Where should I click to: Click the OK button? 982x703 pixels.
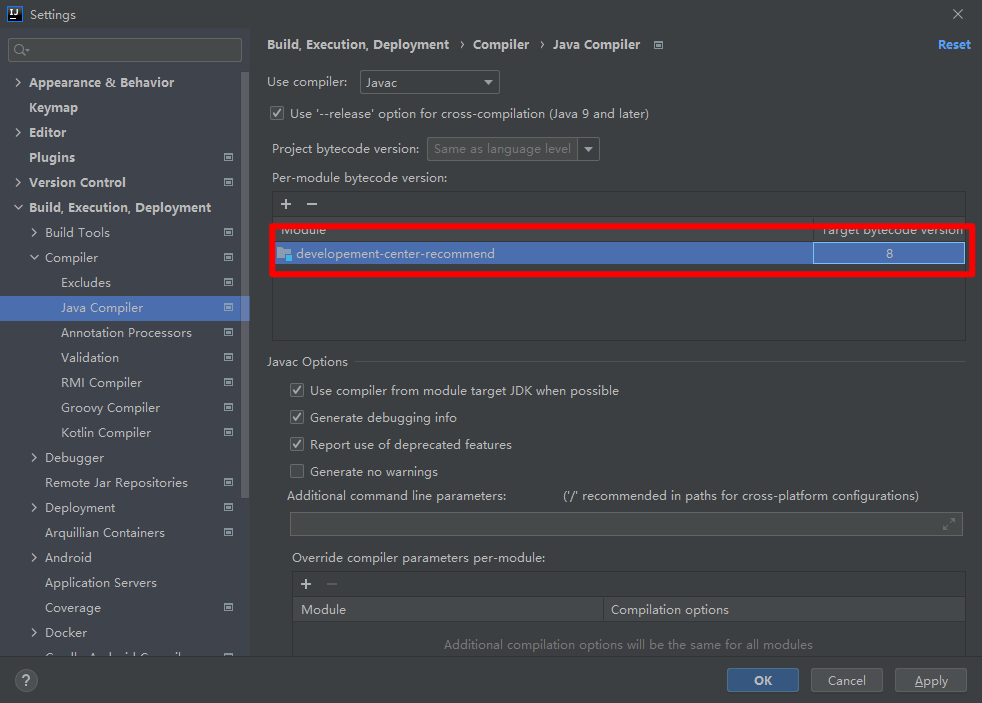[763, 680]
